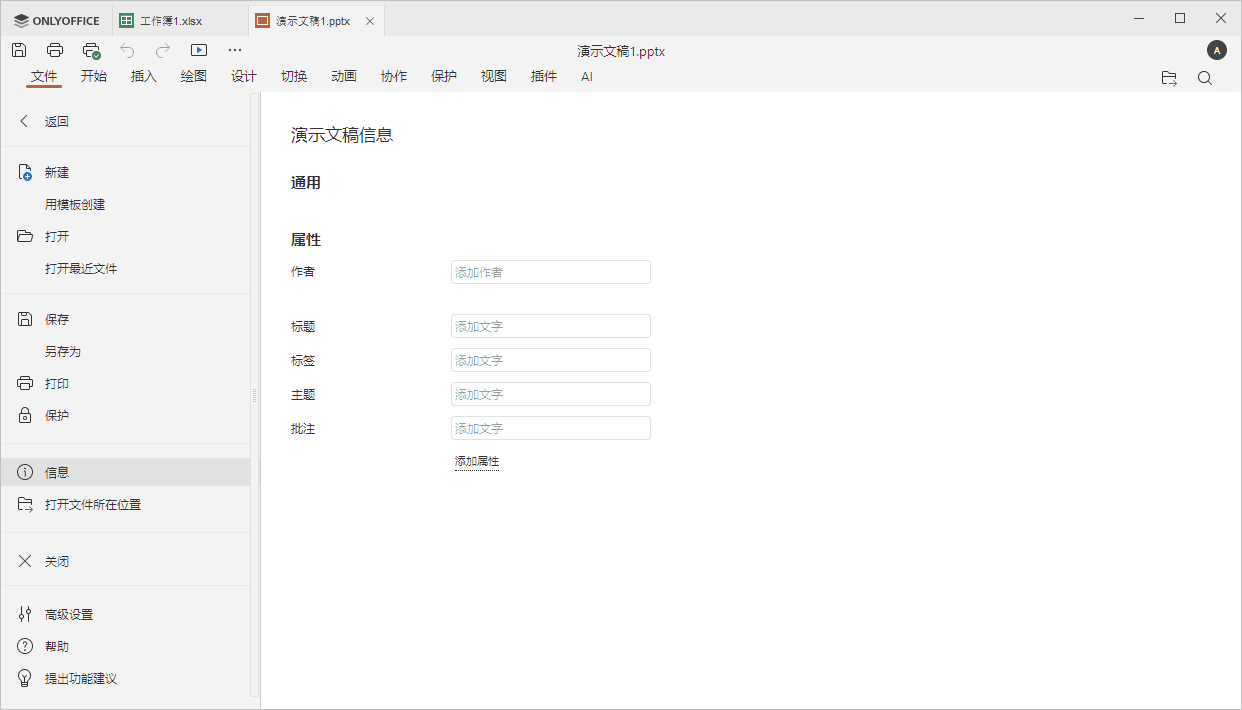Click the open file location folder icon

pos(1168,77)
